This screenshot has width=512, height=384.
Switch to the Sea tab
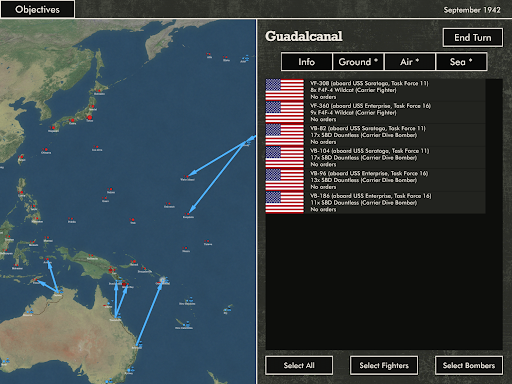461,62
